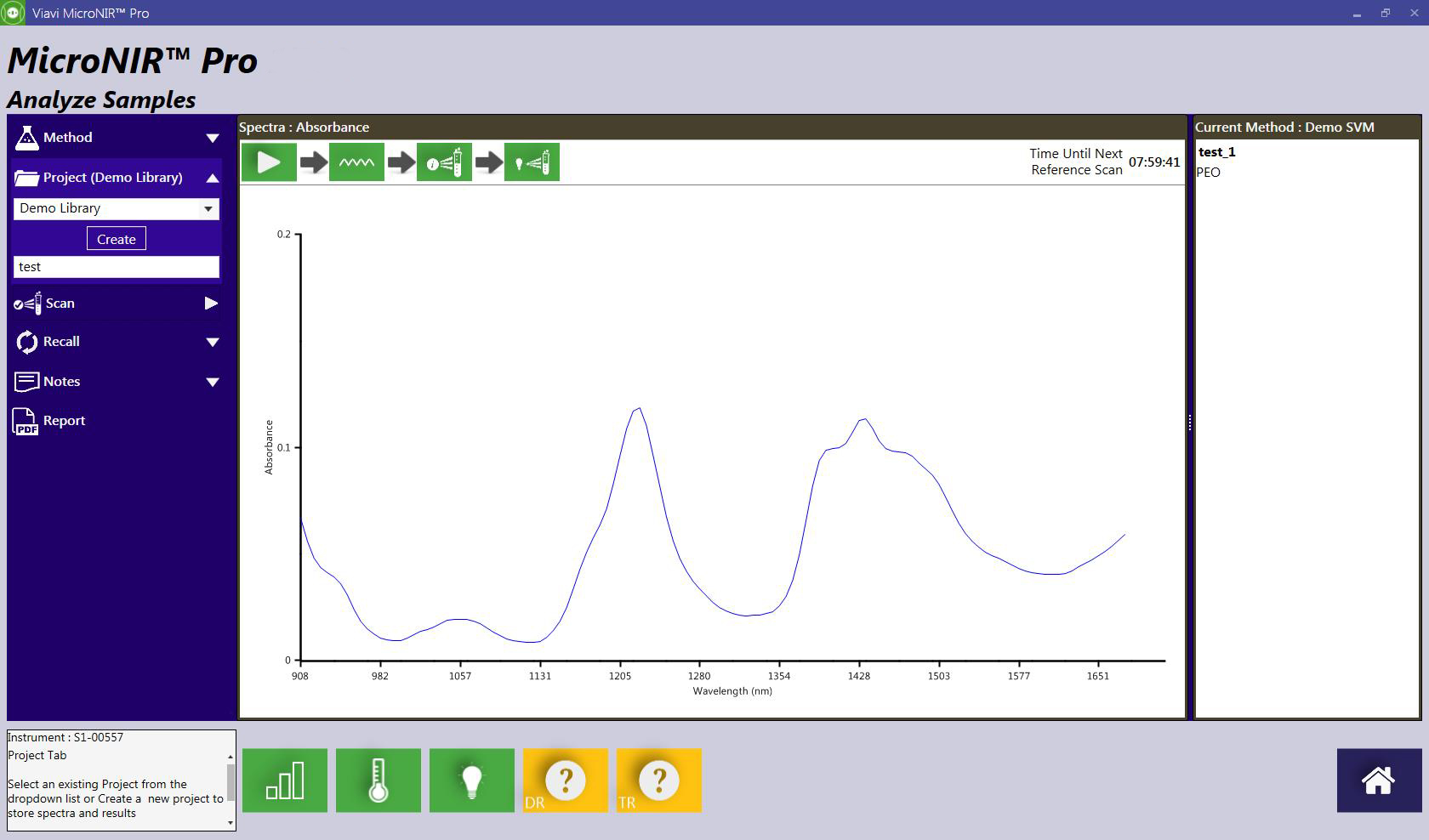This screenshot has width=1429, height=840.
Task: Click the 1428 wavelength axis tick label
Action: (859, 676)
